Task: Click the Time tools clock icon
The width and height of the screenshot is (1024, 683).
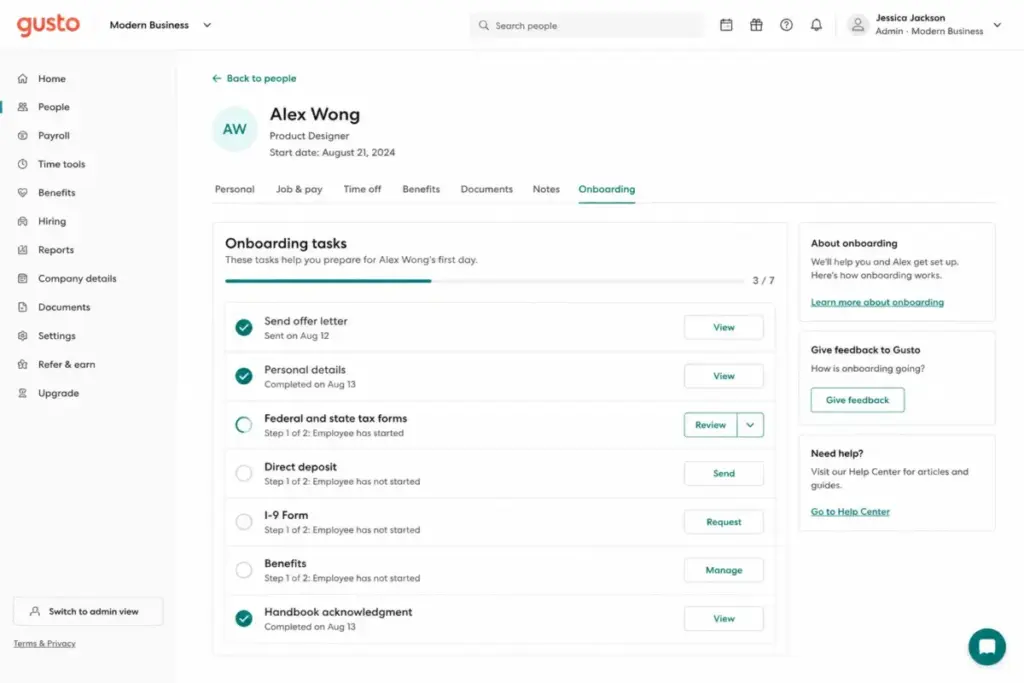Action: click(x=23, y=164)
